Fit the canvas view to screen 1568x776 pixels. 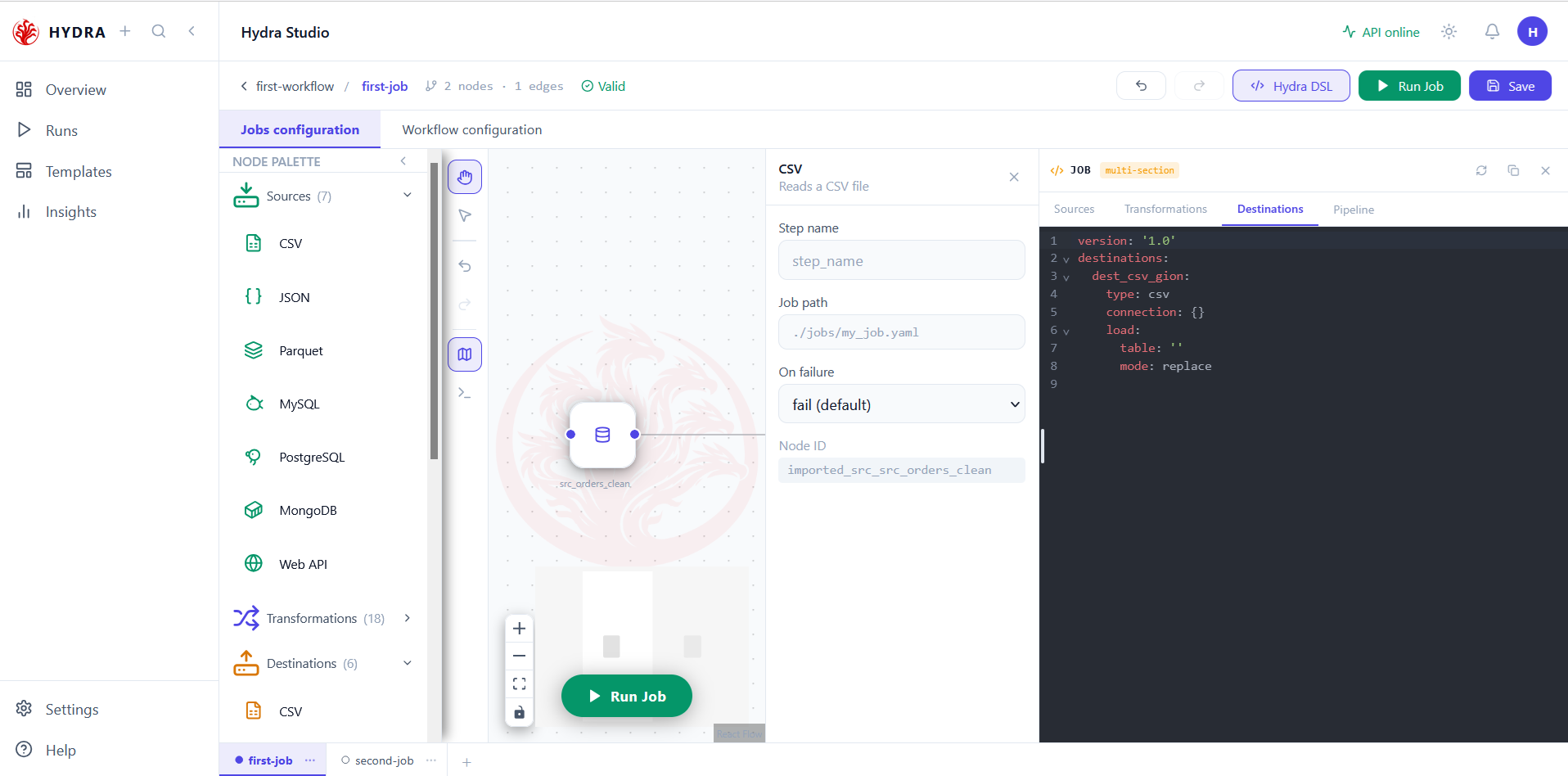519,684
